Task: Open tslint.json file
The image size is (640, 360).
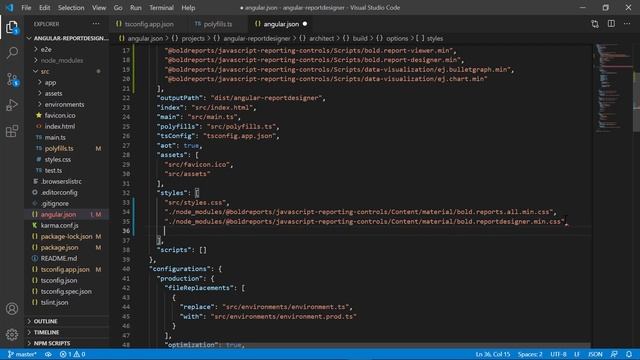Action: tap(54, 303)
